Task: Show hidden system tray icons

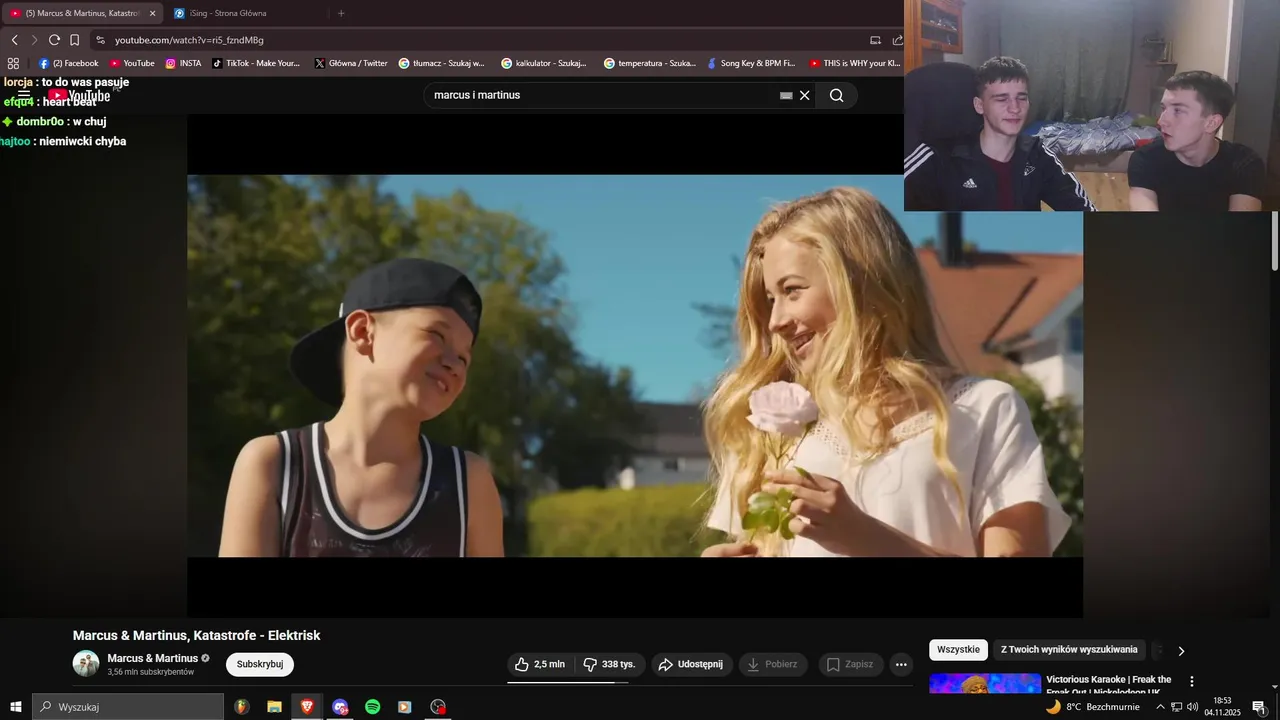Action: pos(1160,707)
